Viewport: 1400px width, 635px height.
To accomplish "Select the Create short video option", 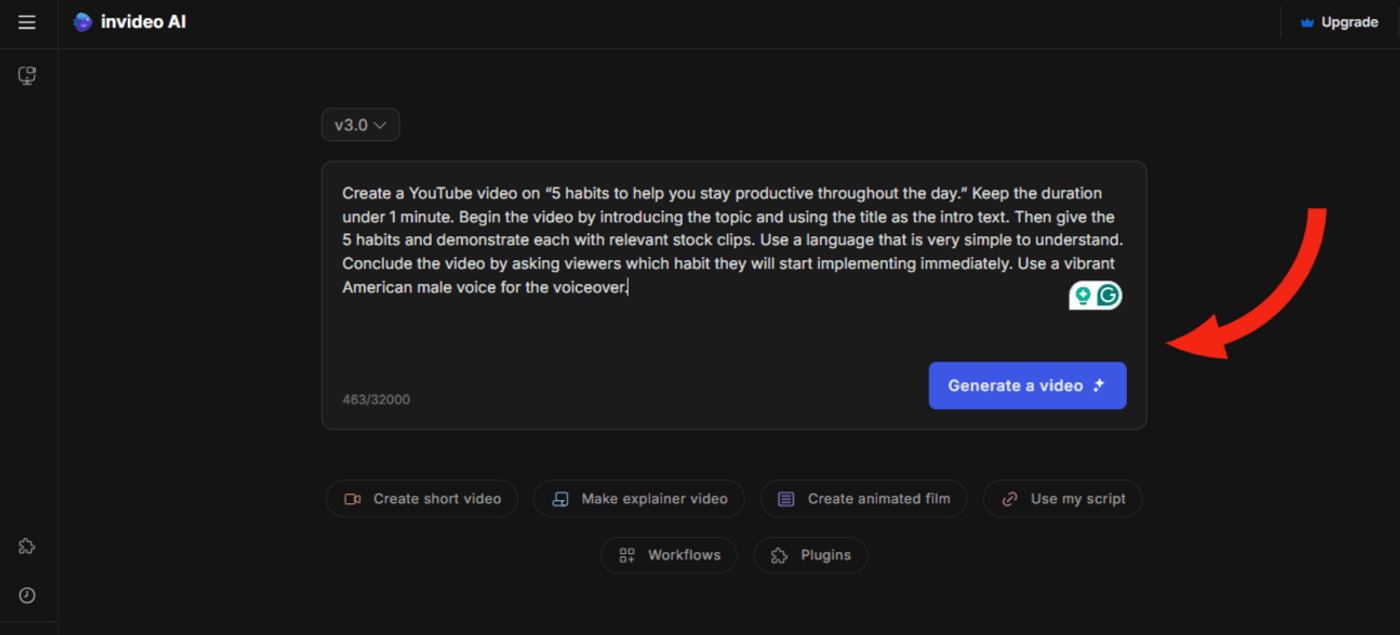I will [x=422, y=498].
